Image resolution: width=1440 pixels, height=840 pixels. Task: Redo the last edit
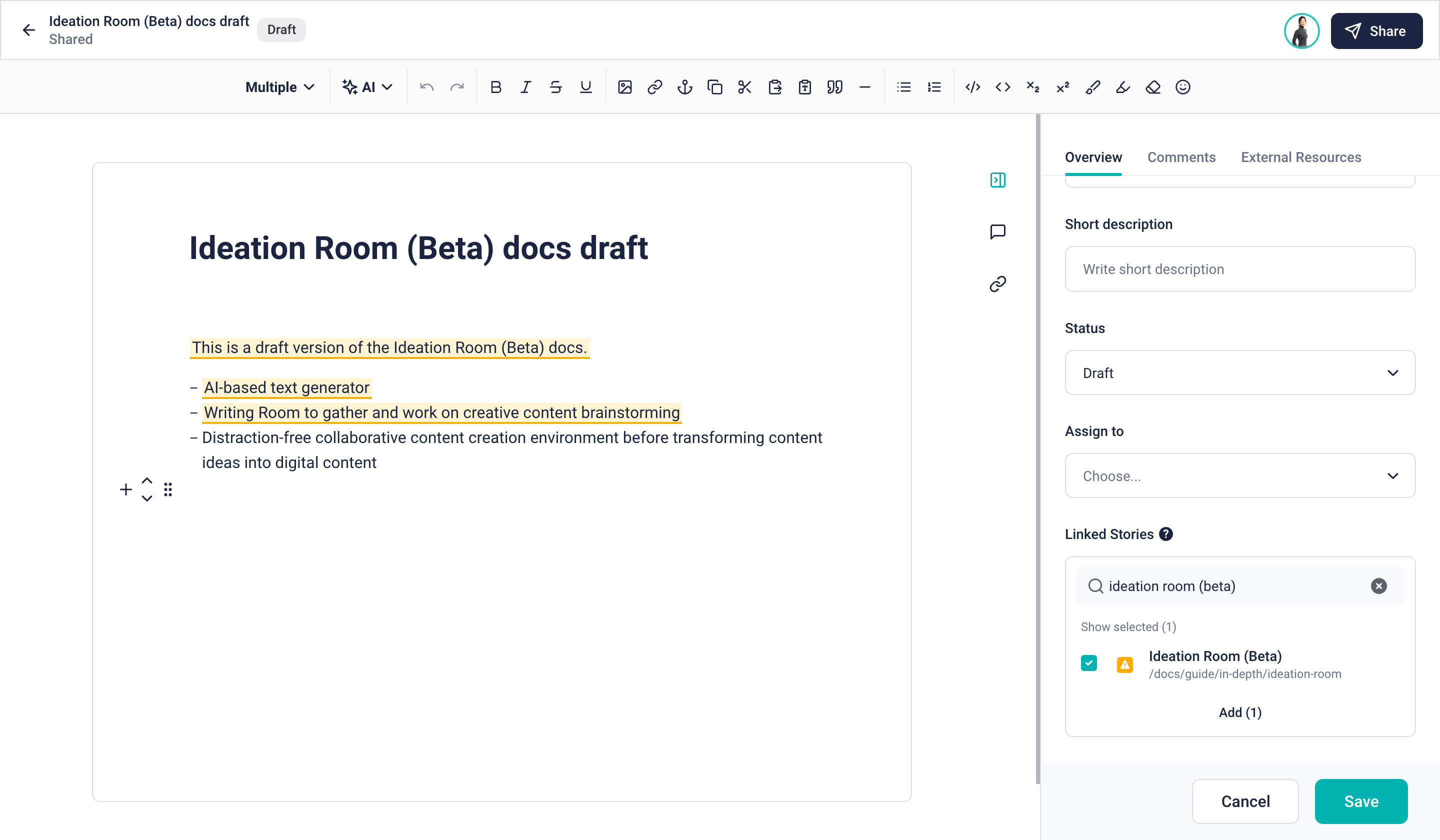coord(457,87)
